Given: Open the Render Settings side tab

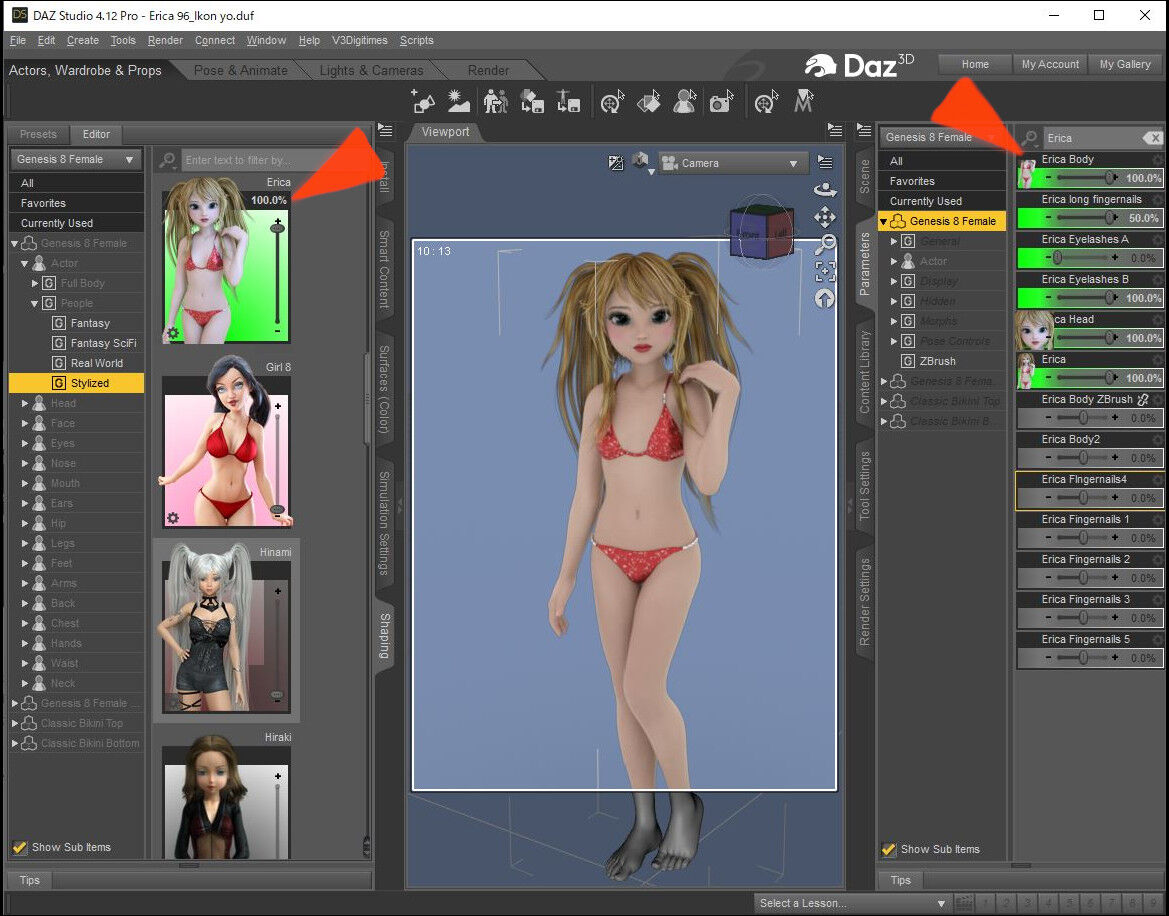Looking at the screenshot, I should point(865,602).
